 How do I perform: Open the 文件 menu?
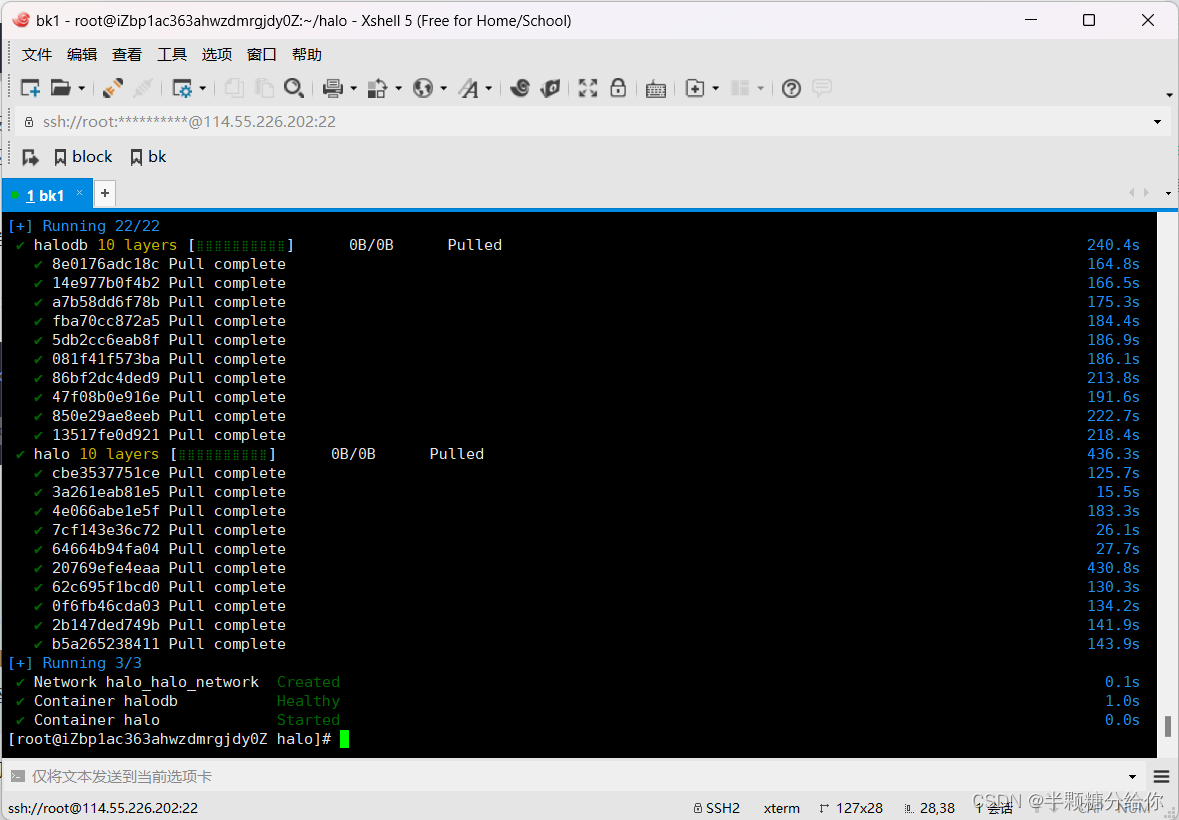click(36, 54)
